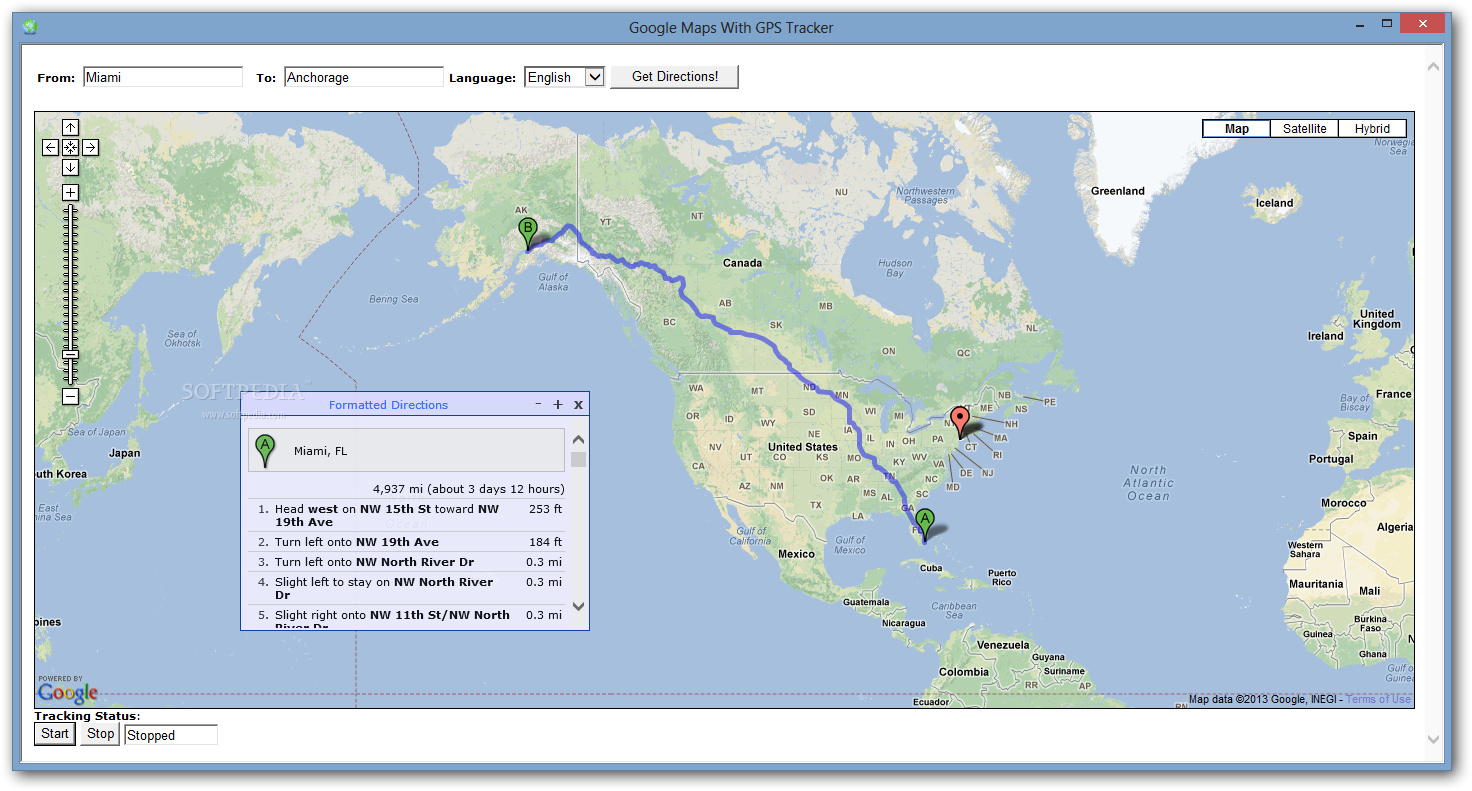1472x791 pixels.
Task: Pan the map right with the arrow
Action: click(x=90, y=148)
